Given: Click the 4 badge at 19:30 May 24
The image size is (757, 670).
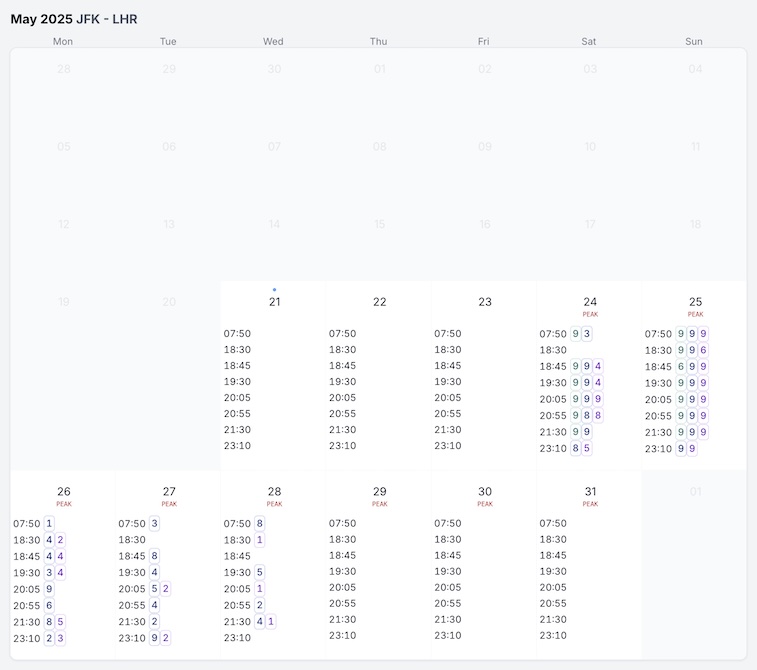Looking at the screenshot, I should coord(598,382).
